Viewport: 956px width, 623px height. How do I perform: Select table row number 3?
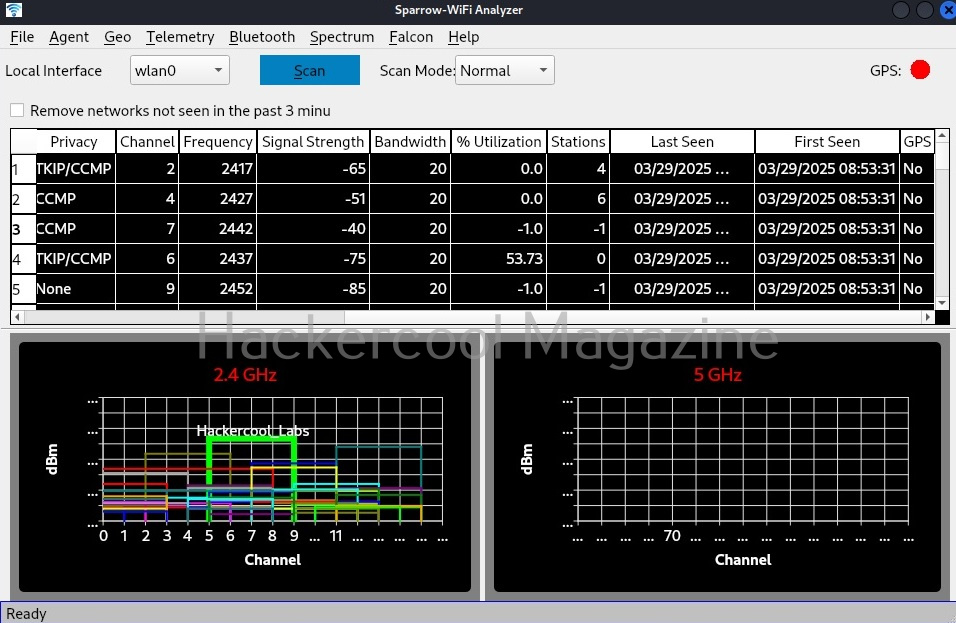23,229
